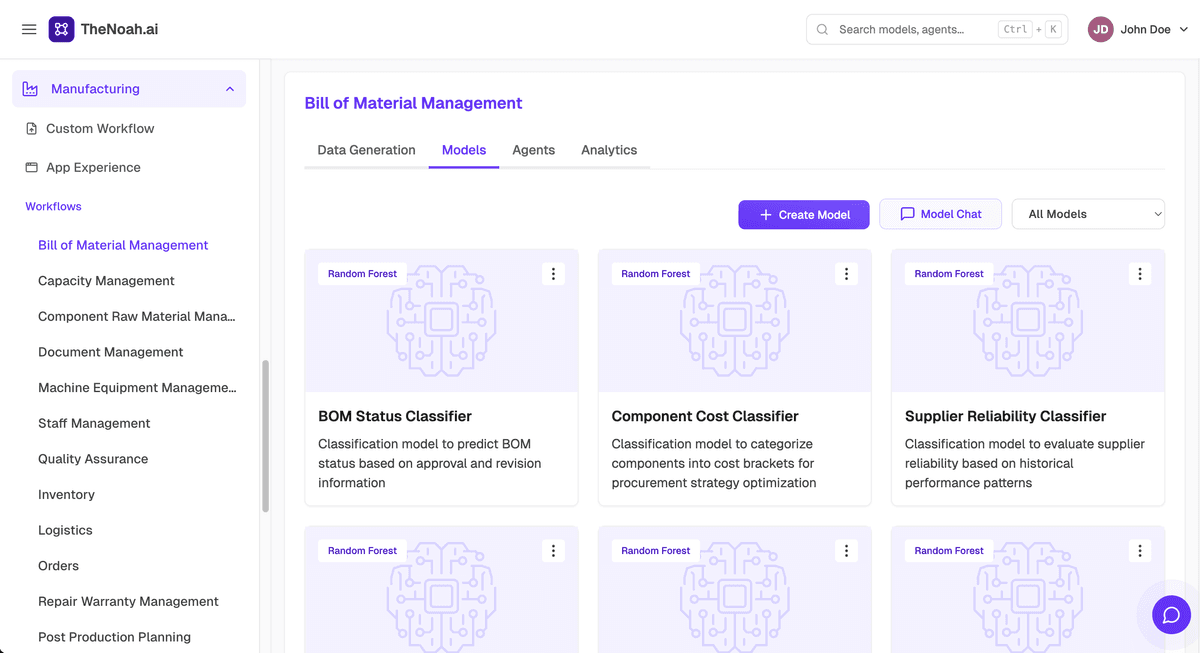
Task: Click the App Experience window icon
Action: 31,167
